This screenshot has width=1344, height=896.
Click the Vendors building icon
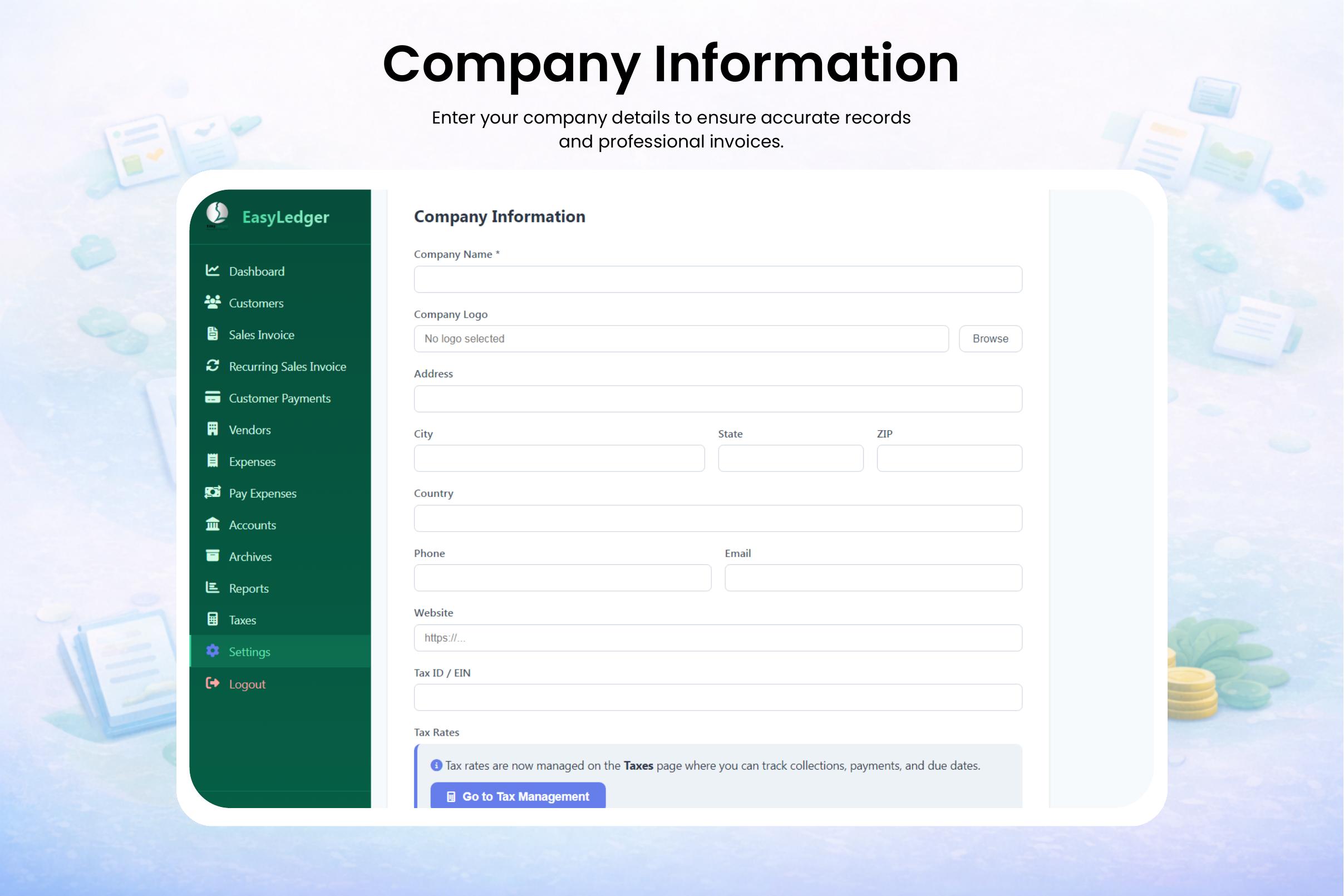pyautogui.click(x=213, y=429)
